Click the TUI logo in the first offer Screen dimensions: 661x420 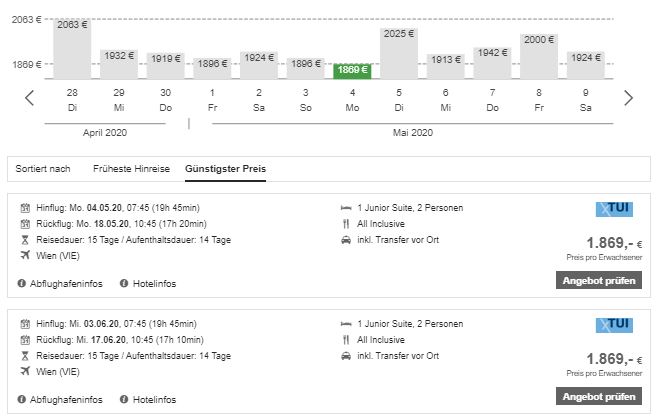614,210
